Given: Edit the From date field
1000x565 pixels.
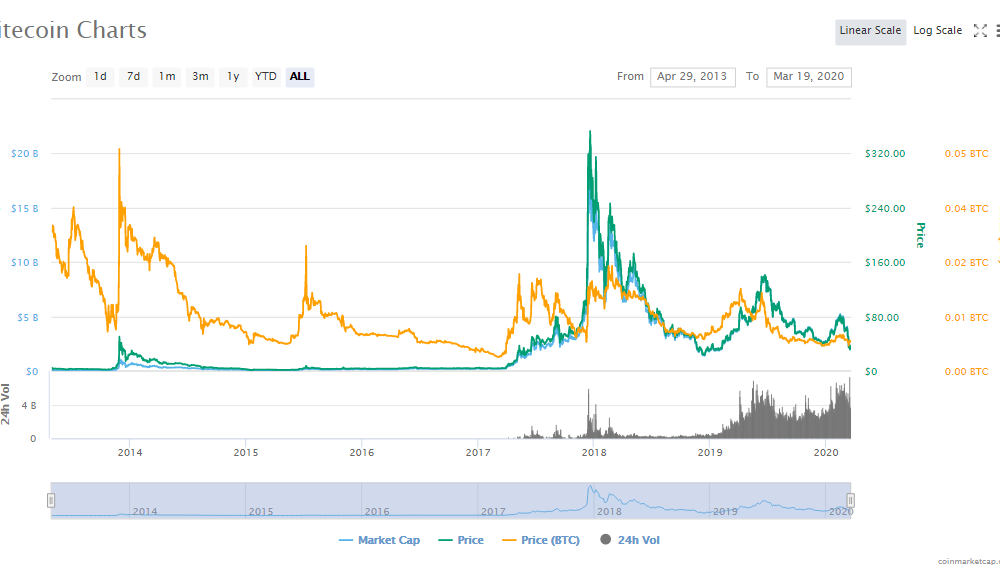Looking at the screenshot, I should click(x=693, y=77).
